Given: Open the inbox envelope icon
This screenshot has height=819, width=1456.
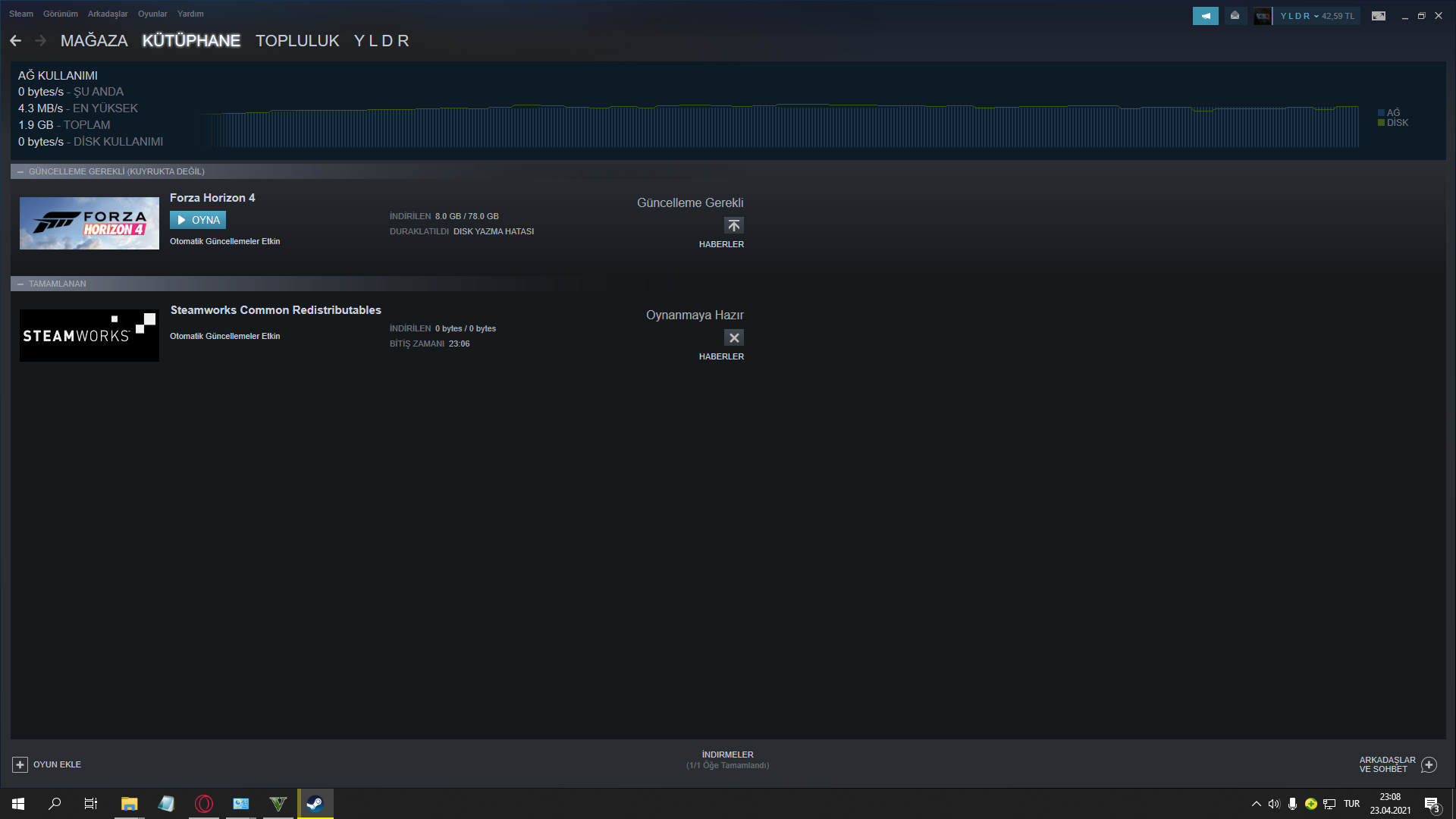Looking at the screenshot, I should coord(1235,16).
